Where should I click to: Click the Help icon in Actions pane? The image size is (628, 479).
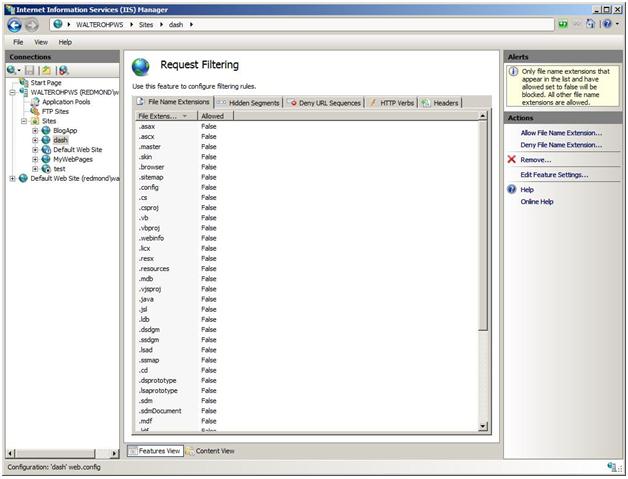(x=511, y=189)
